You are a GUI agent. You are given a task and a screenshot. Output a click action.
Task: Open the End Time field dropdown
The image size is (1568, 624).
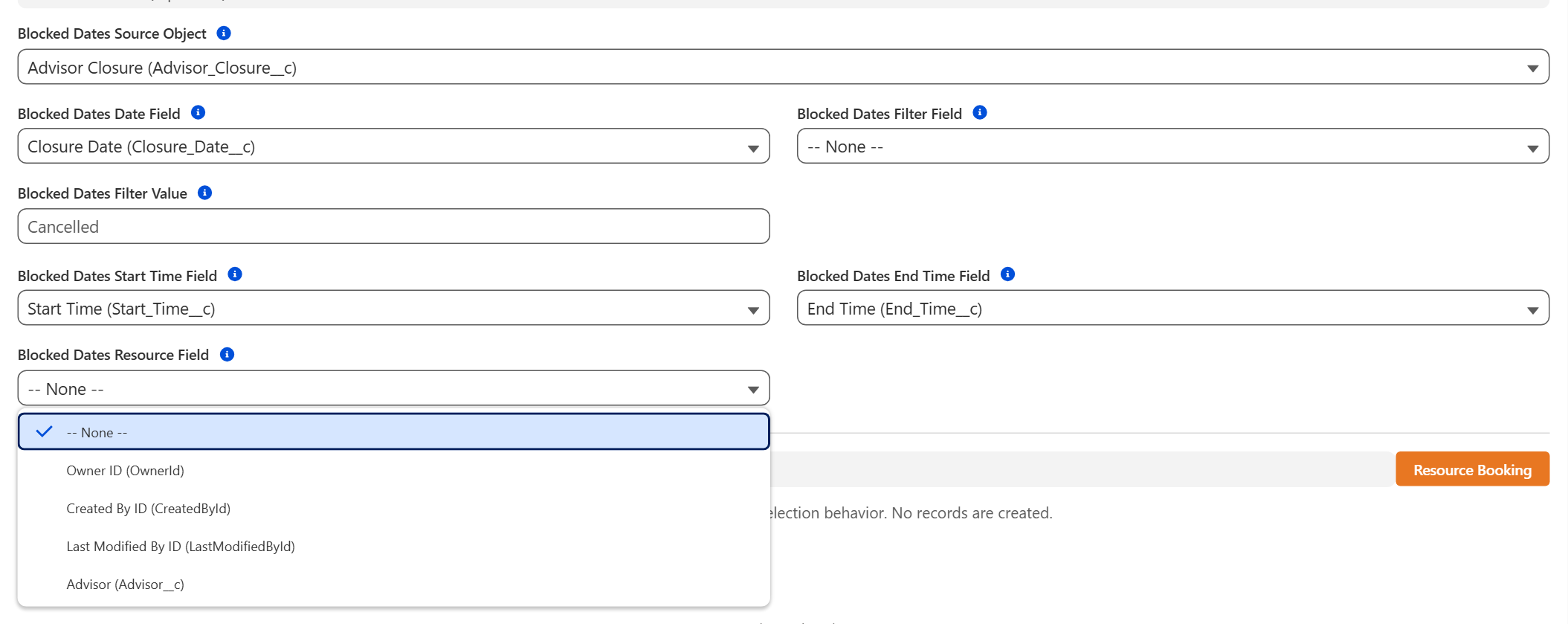coord(1172,308)
